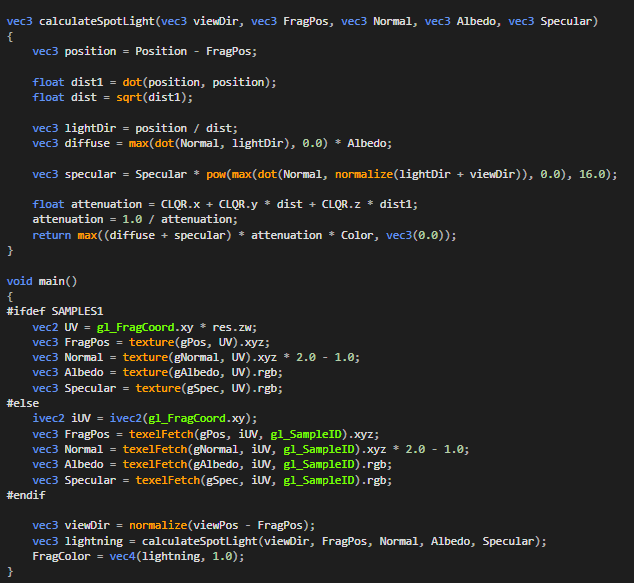Click the 'vec3 diffuse' variable name
This screenshot has height=583, width=634.
(87, 144)
